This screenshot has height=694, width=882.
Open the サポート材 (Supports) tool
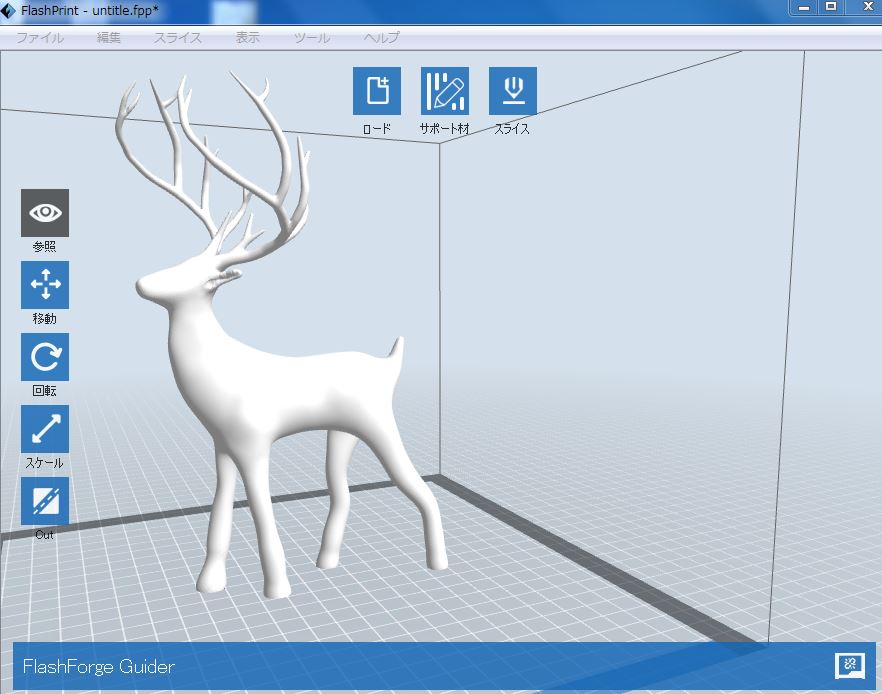pyautogui.click(x=445, y=91)
